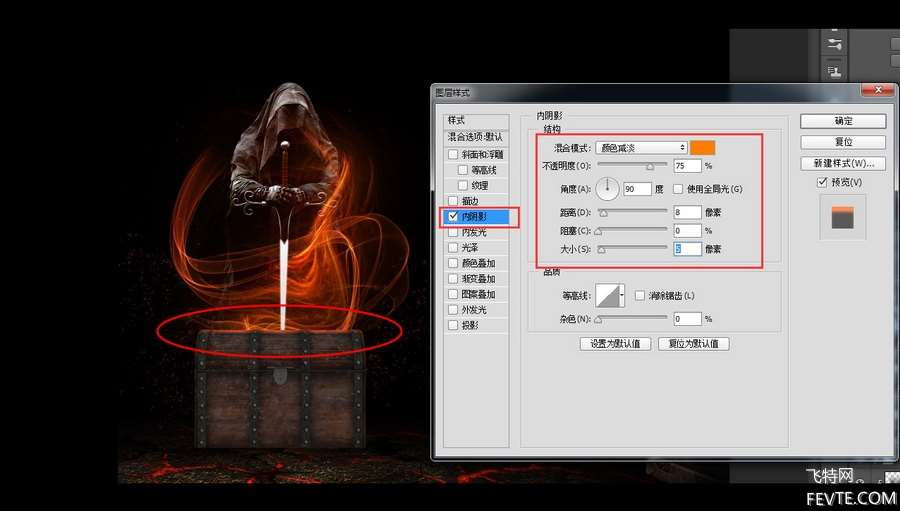Image resolution: width=900 pixels, height=511 pixels.
Task: Click the opacity field showing 75
Action: click(x=687, y=165)
